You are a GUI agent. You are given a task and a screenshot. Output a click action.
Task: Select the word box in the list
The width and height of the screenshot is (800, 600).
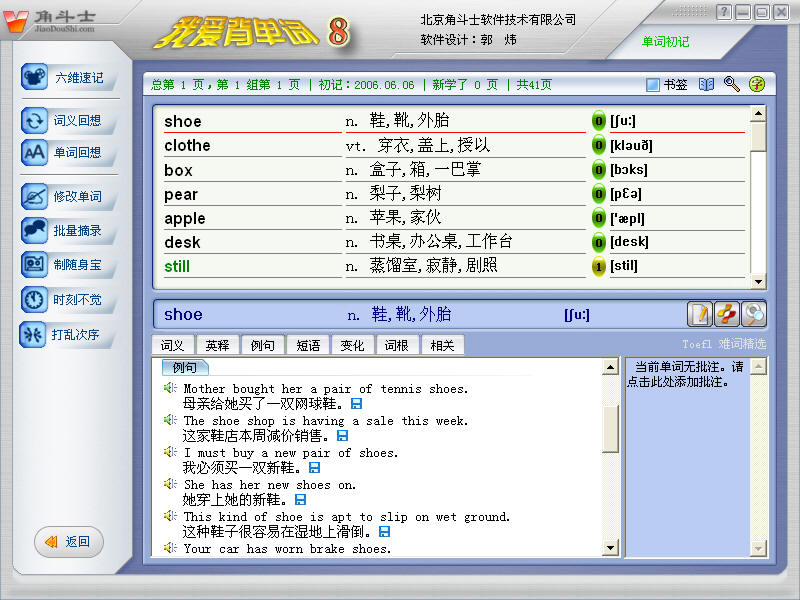tap(178, 170)
